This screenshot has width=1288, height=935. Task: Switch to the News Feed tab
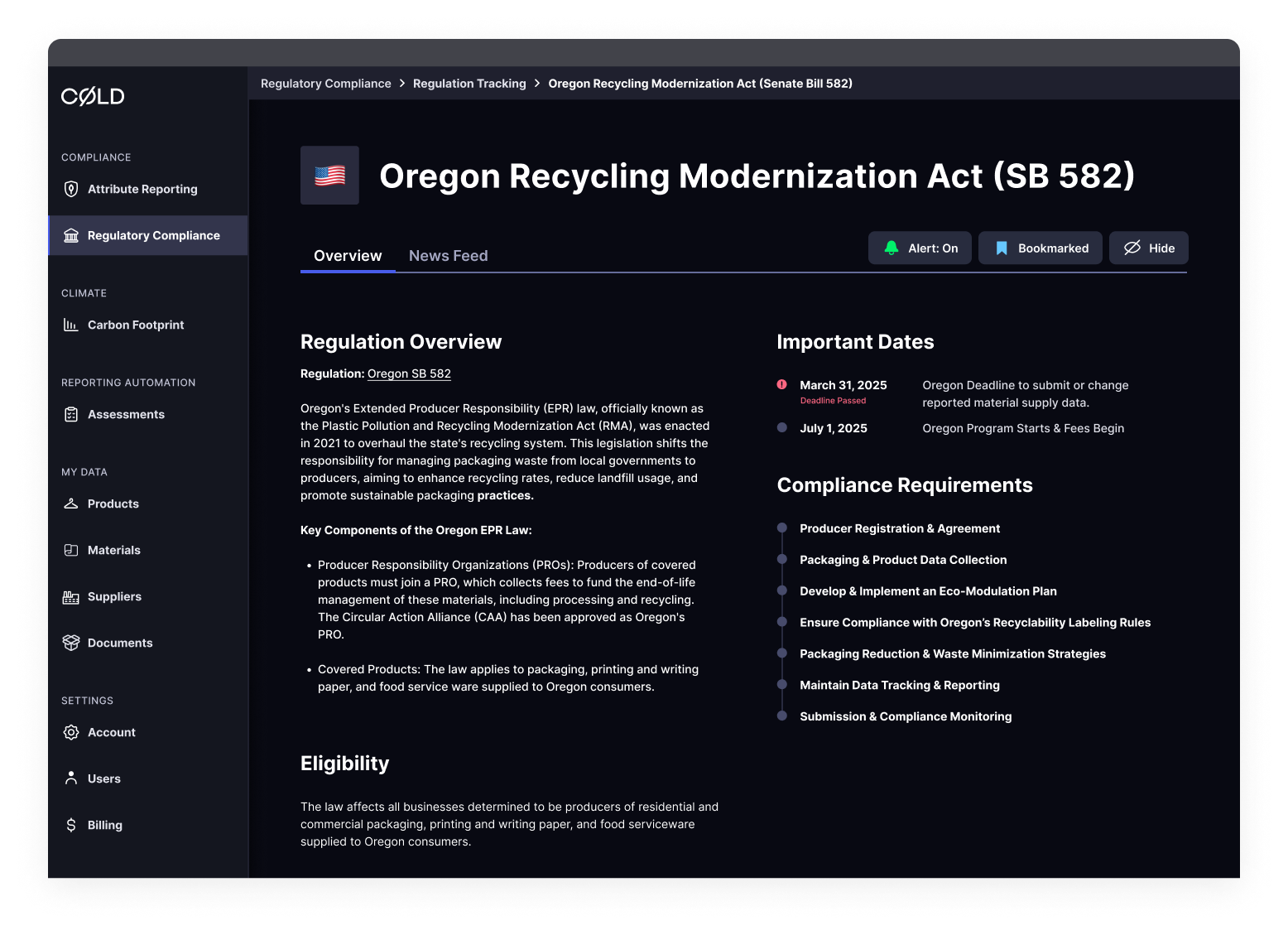coord(448,255)
